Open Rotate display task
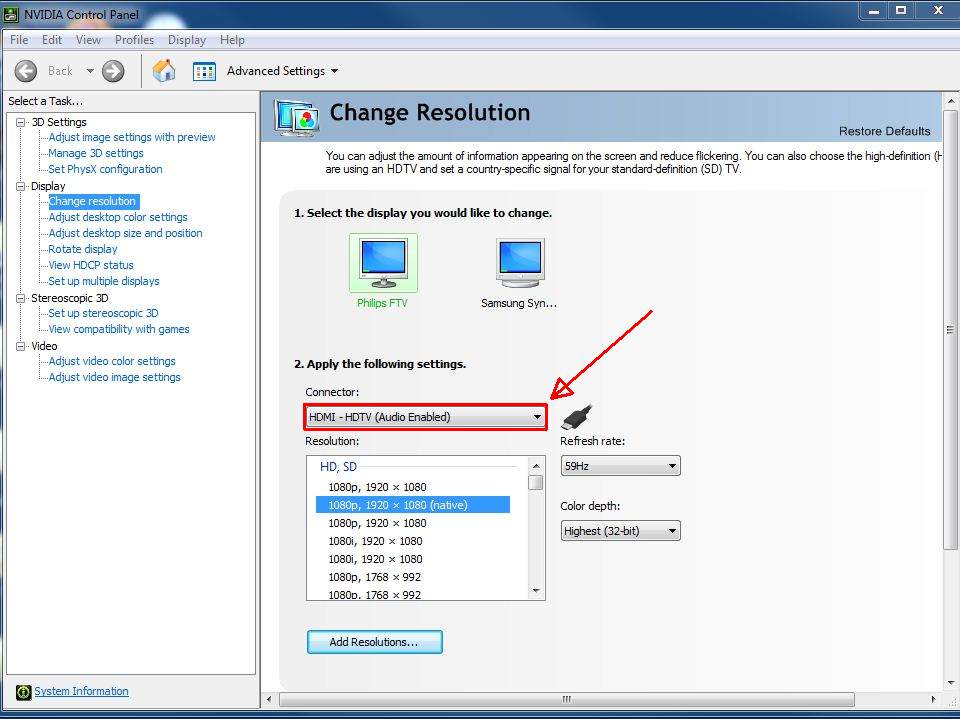 coord(83,249)
